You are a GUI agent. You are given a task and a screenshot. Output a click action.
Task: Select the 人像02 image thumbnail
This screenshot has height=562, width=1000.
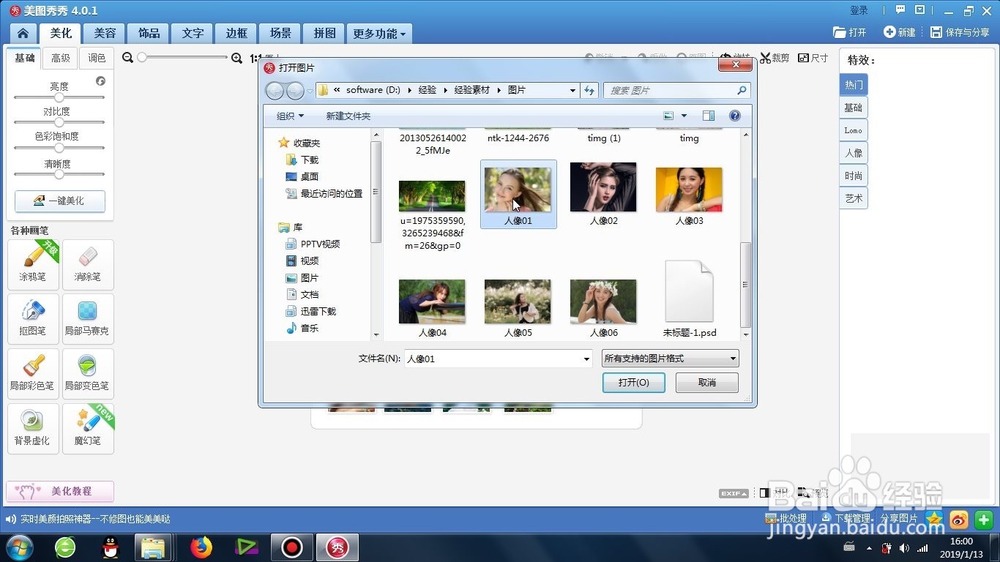click(x=603, y=194)
